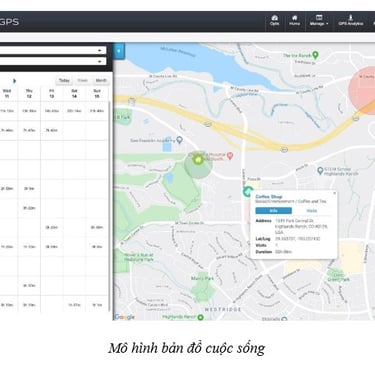Click the Highlands Ranch green pin at bottom
Screen dimensions: 375x366
[x=200, y=317]
